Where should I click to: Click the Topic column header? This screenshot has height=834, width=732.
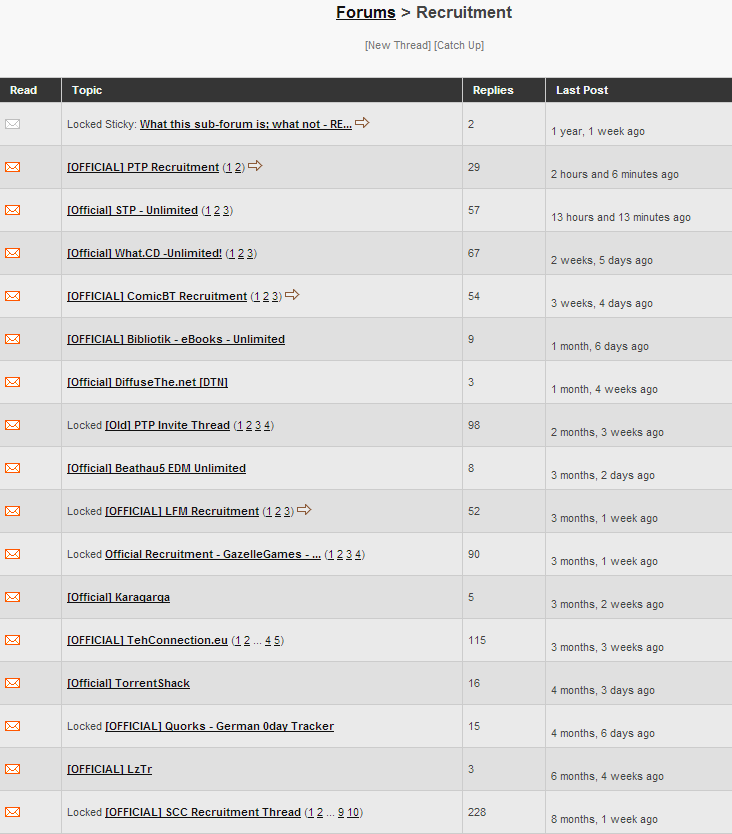coord(87,90)
